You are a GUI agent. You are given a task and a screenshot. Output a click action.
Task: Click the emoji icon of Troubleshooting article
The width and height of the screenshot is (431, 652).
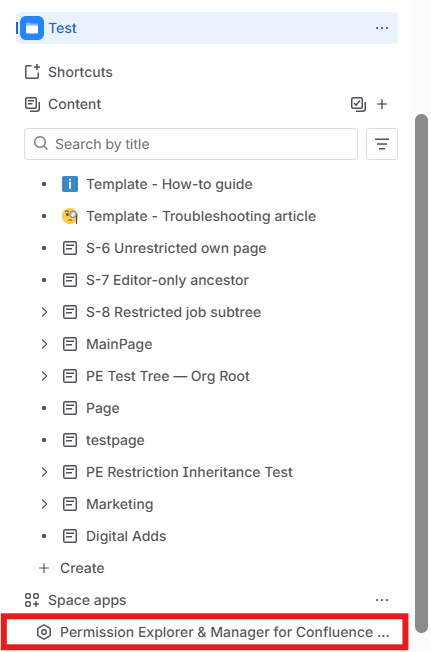(70, 216)
